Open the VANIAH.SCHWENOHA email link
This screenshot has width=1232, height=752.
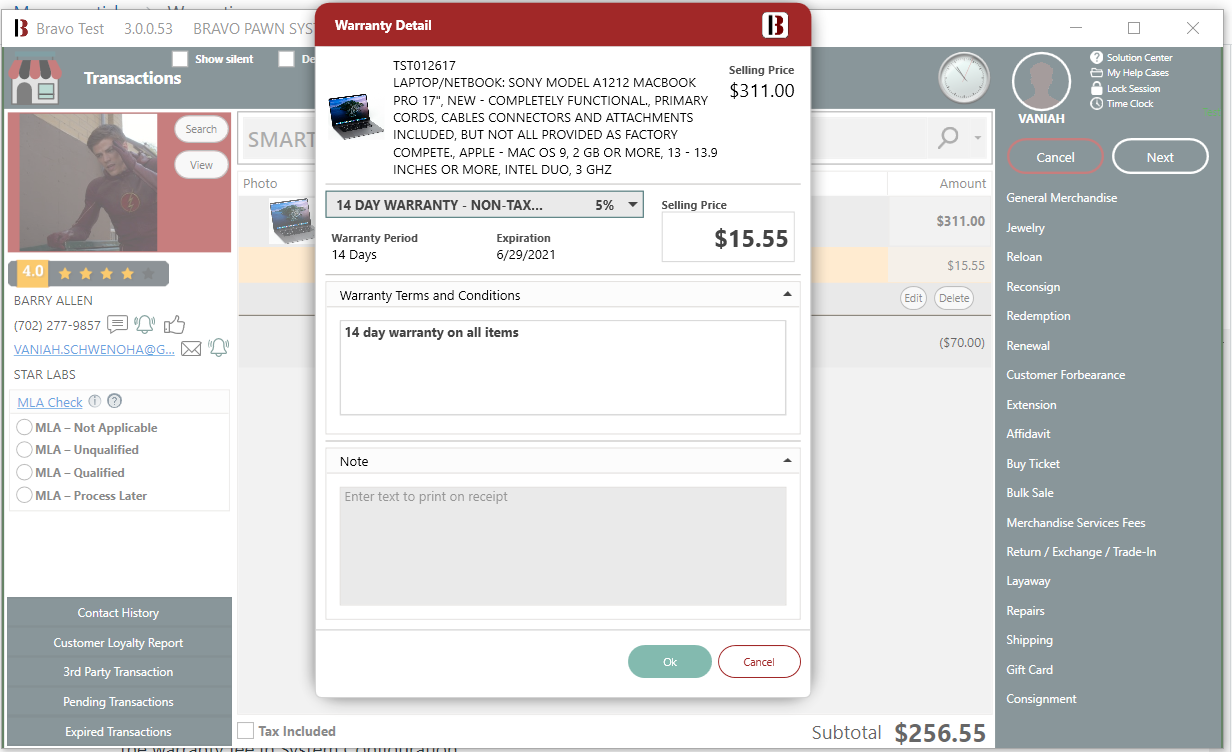(94, 349)
